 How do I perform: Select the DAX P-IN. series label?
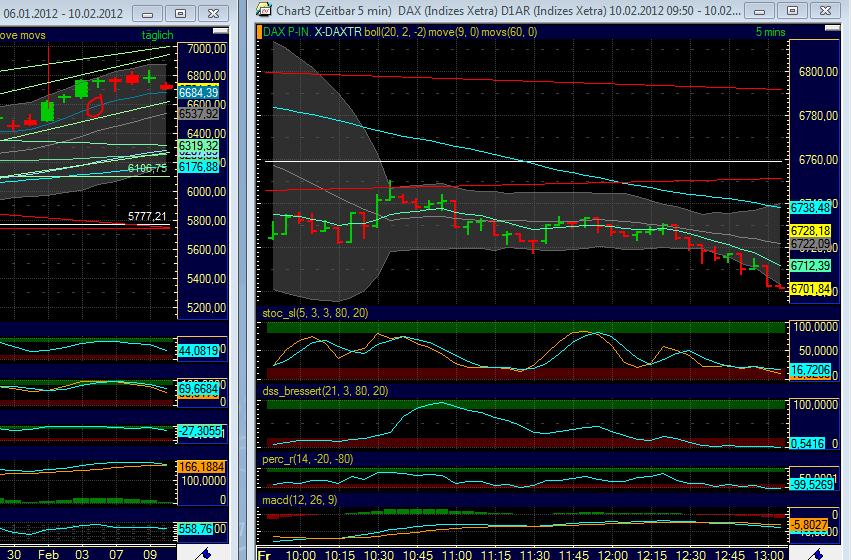pyautogui.click(x=287, y=32)
